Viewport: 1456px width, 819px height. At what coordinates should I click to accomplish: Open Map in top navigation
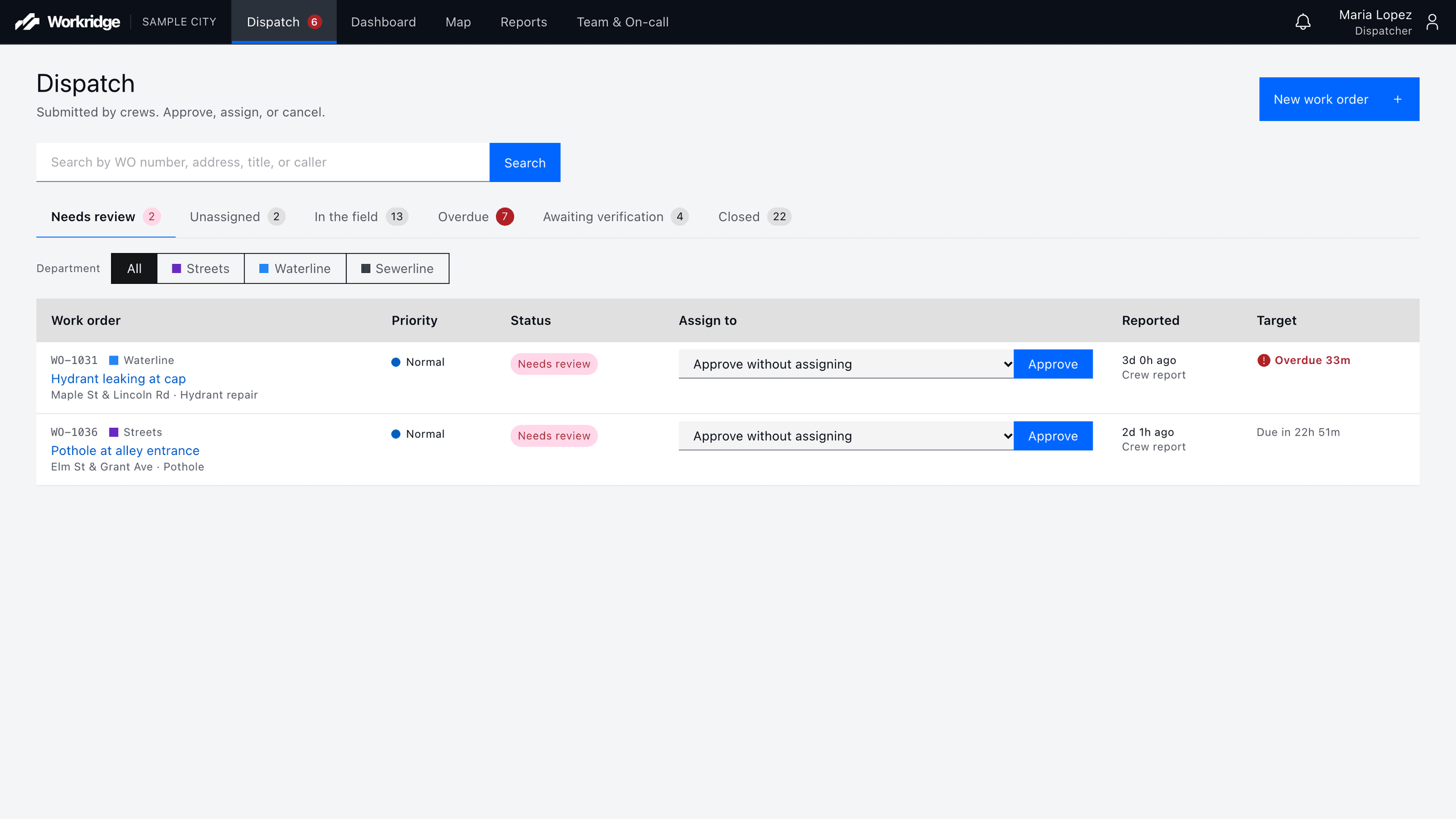(458, 22)
